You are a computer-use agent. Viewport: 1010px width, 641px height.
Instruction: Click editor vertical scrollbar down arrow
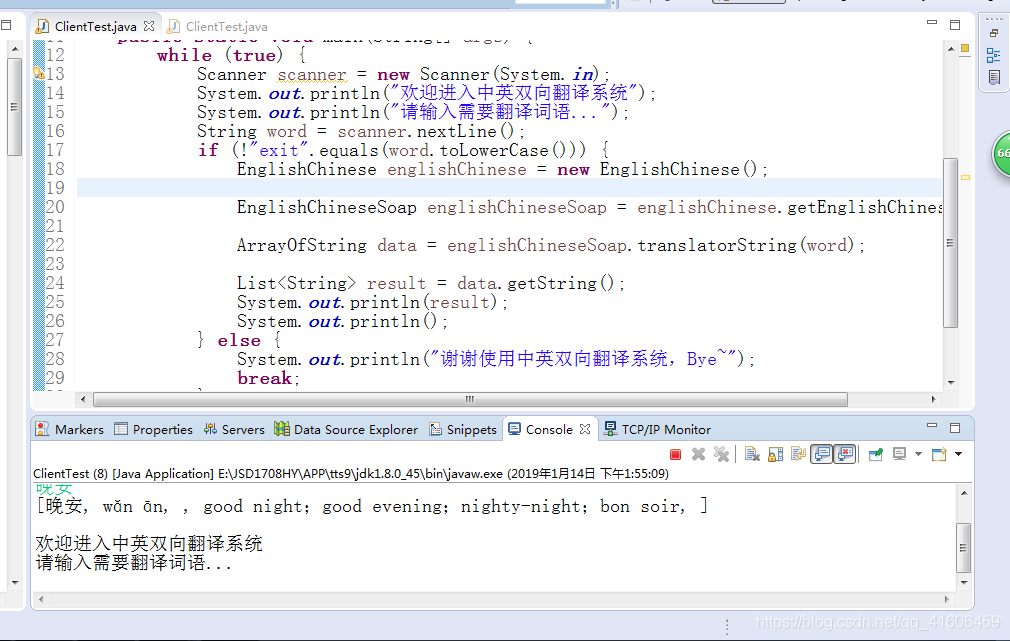point(951,383)
